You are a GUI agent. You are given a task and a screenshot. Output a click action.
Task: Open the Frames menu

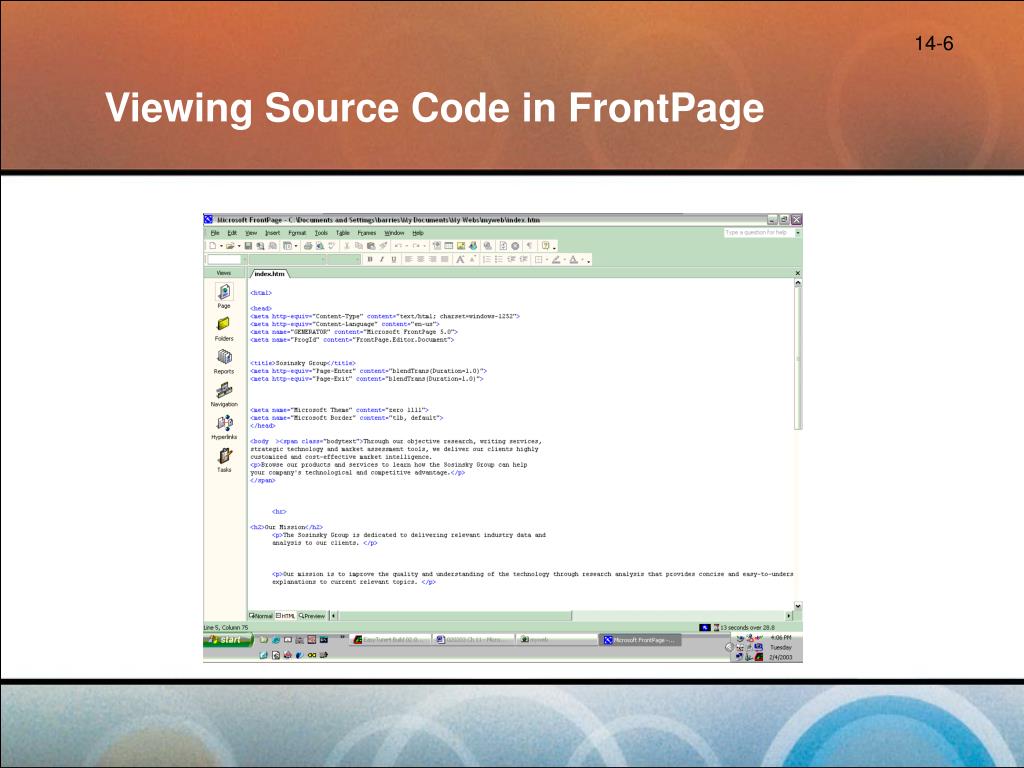coord(367,233)
